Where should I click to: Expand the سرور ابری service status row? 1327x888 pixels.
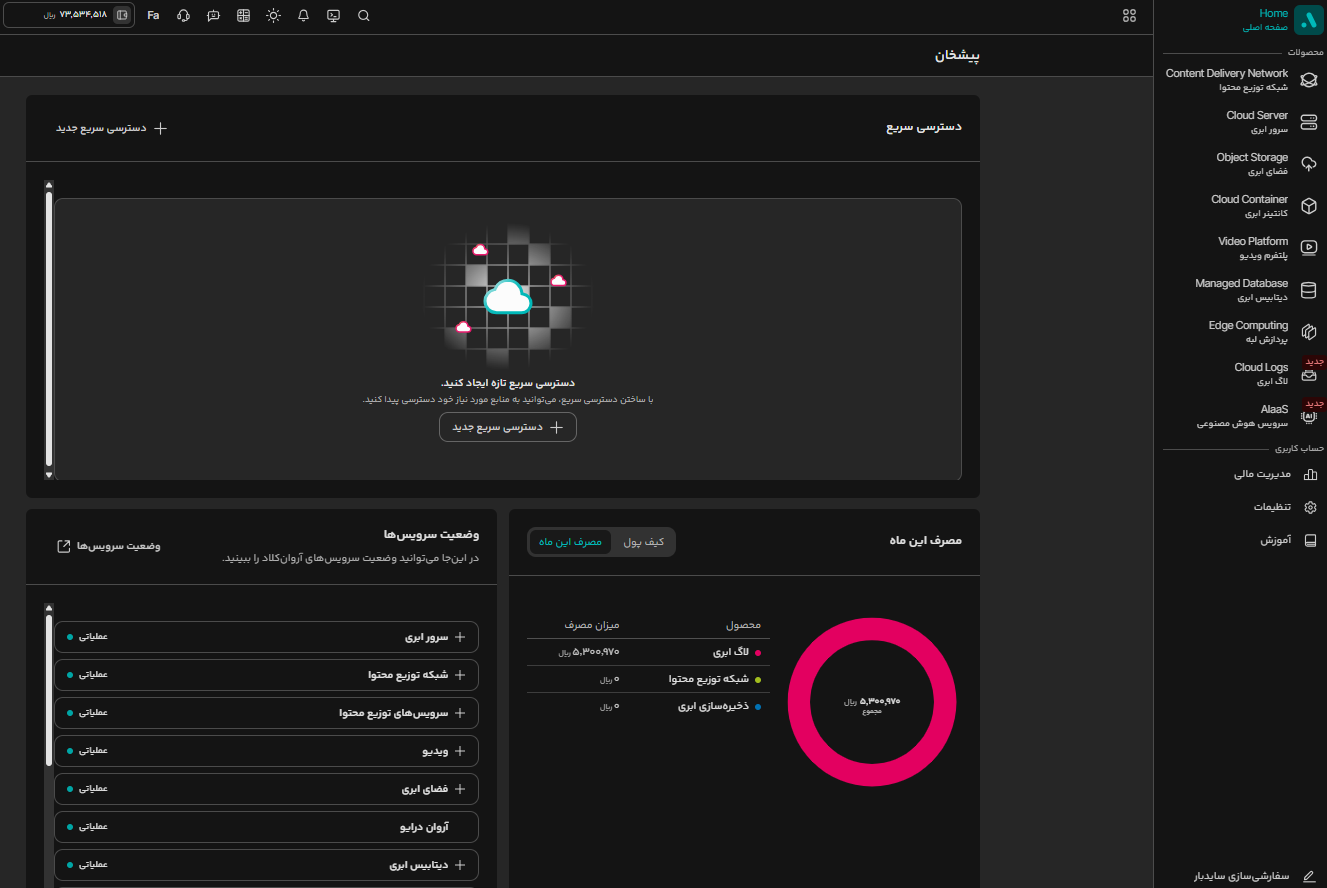pos(266,637)
